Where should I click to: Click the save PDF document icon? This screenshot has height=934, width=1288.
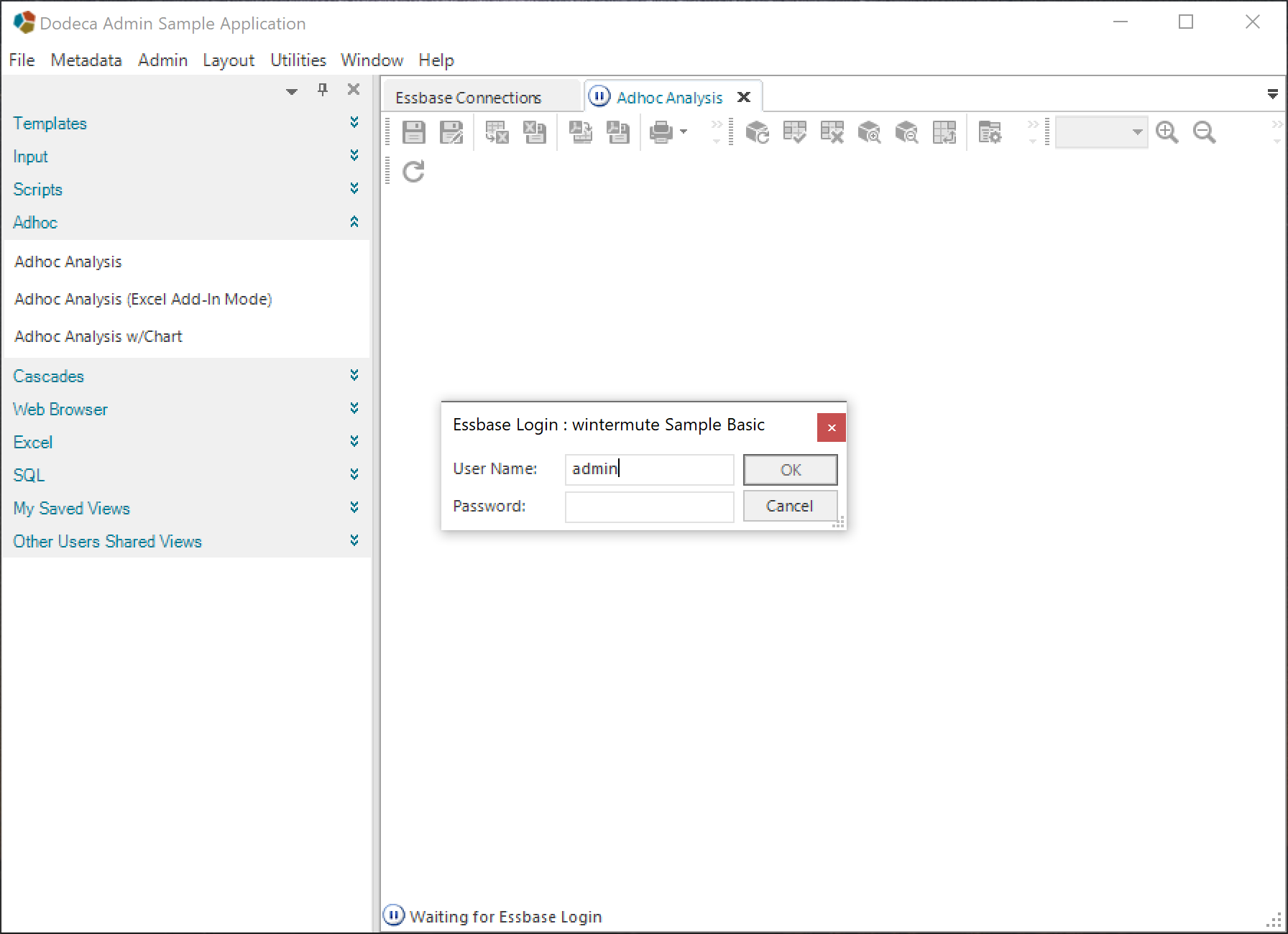(618, 132)
